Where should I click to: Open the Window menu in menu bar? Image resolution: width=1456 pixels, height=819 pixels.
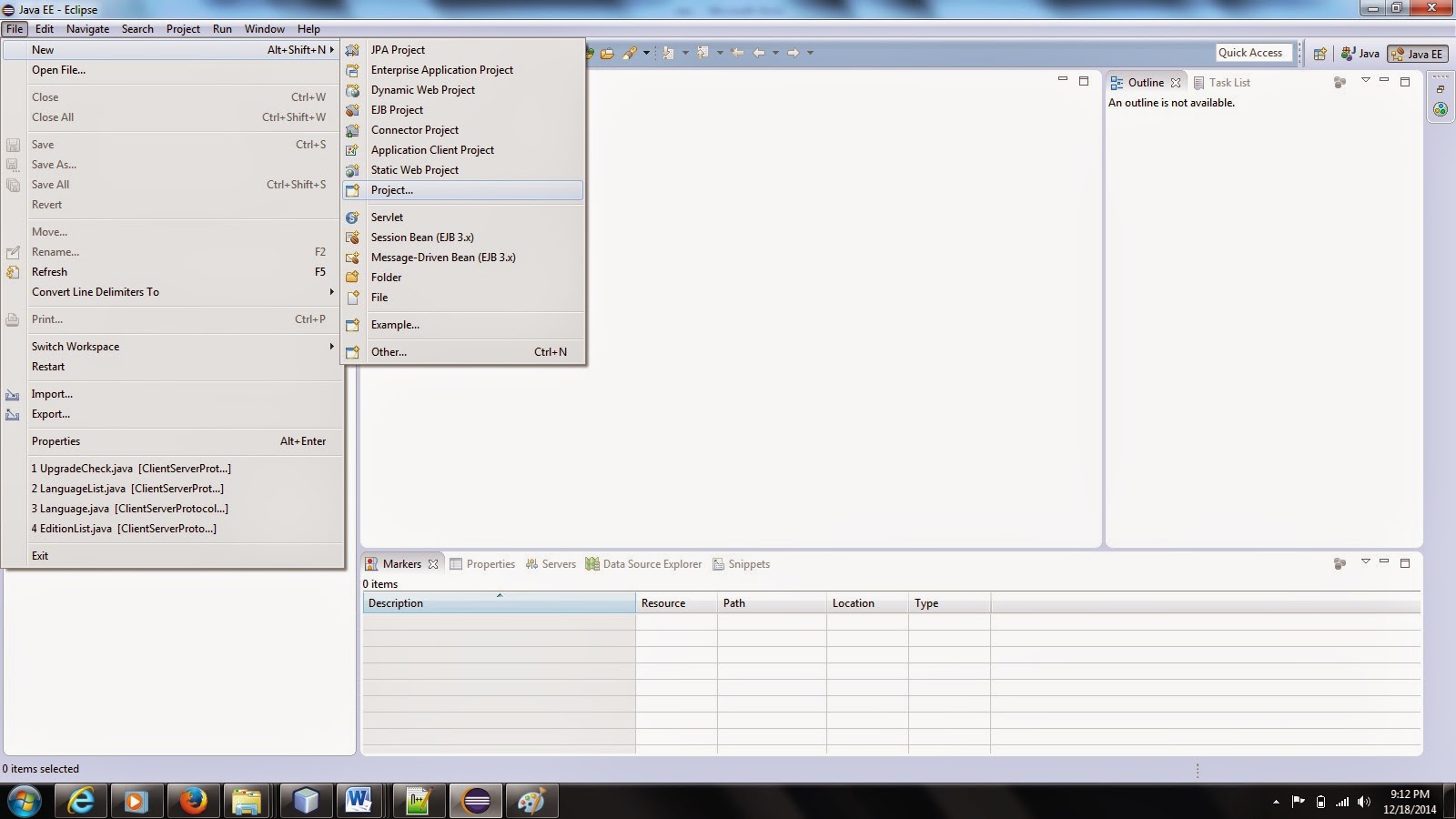(264, 29)
